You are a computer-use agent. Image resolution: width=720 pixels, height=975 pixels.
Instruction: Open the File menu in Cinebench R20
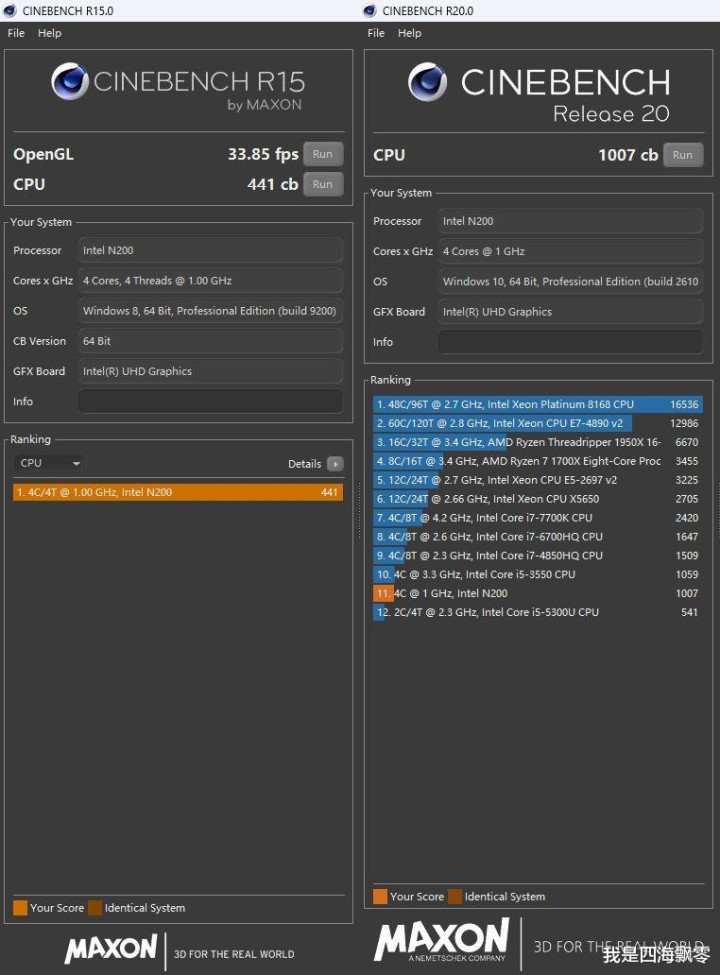376,33
